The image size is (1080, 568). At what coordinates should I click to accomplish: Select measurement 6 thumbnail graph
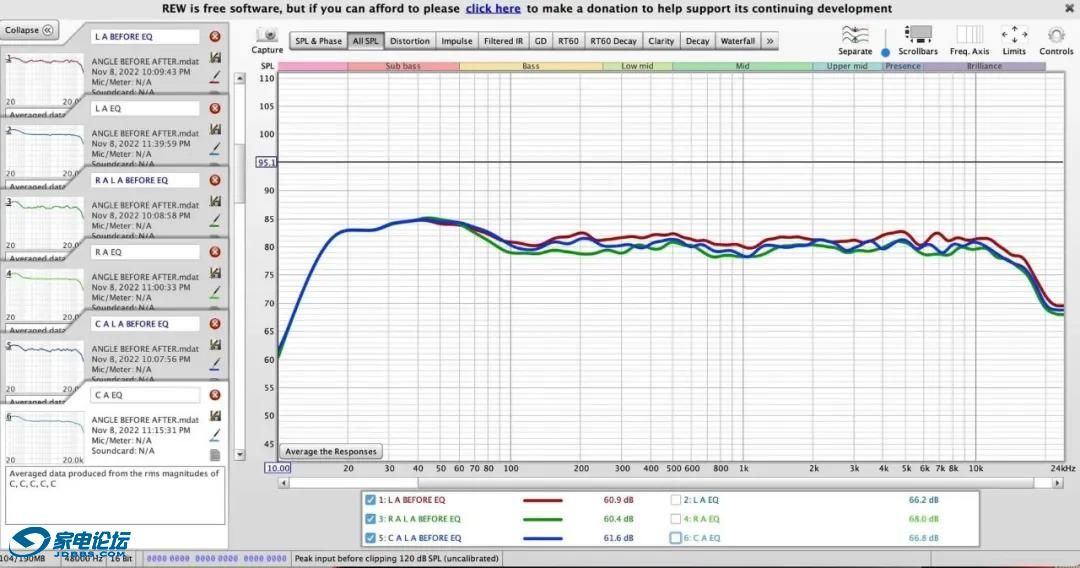click(45, 437)
